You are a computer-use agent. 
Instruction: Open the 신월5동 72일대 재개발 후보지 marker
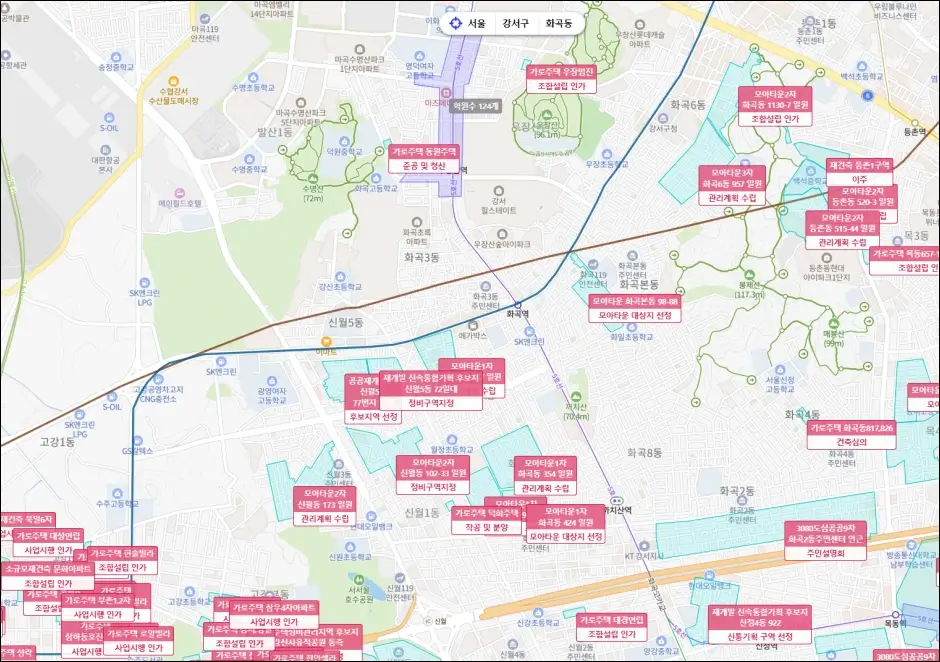(430, 391)
